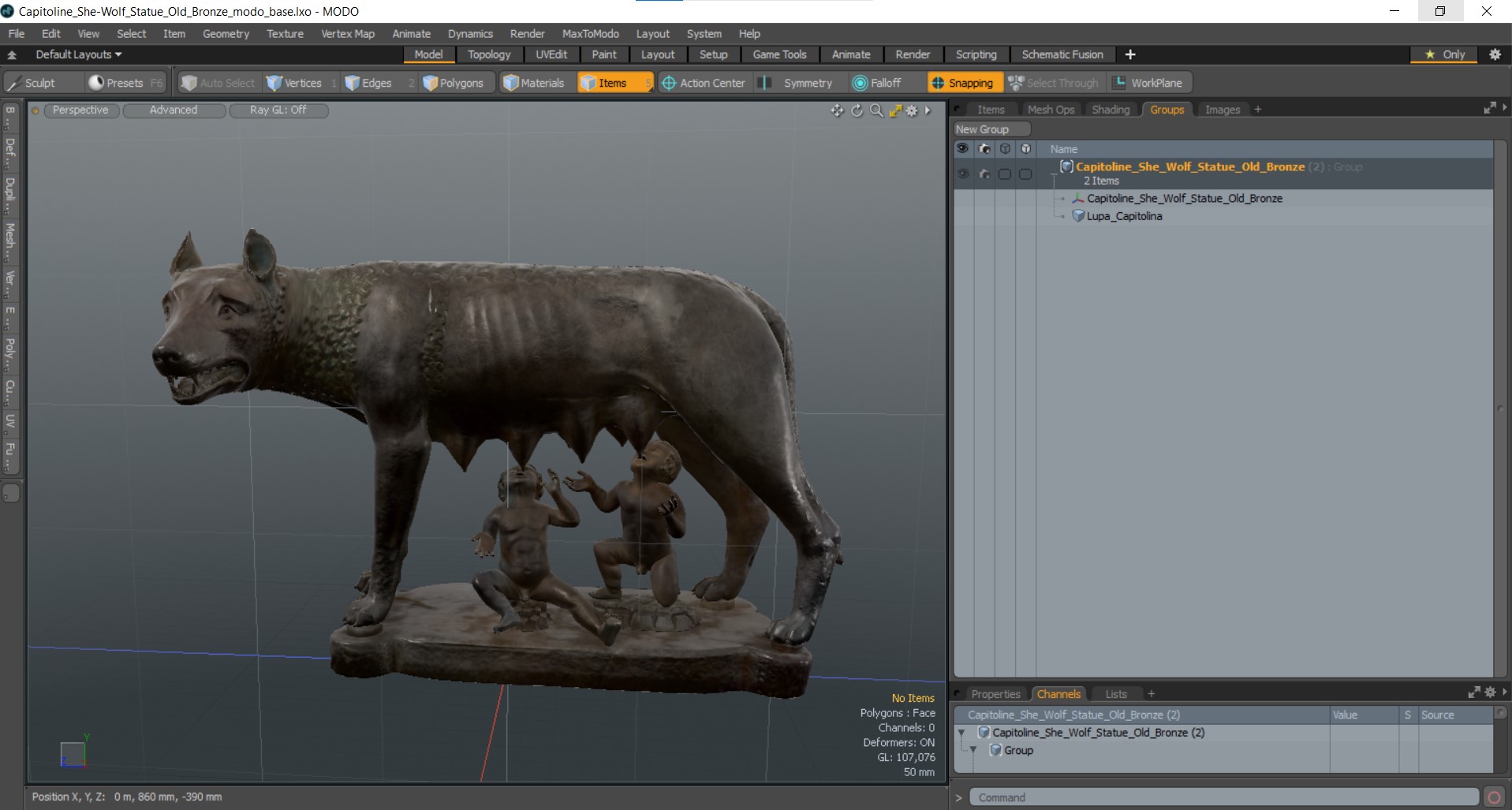Select the Sculpt tool
1512x810 pixels.
tap(43, 83)
